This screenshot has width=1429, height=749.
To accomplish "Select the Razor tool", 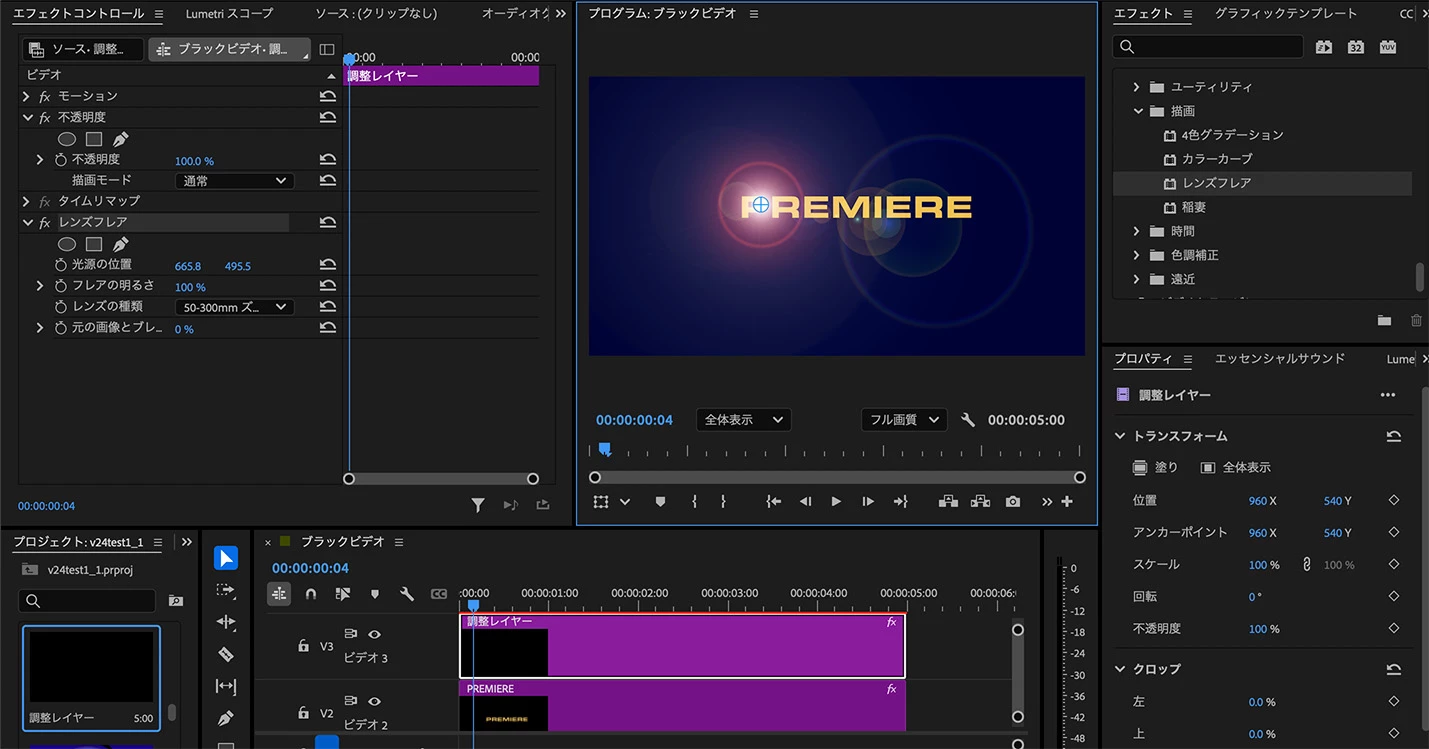I will point(226,654).
